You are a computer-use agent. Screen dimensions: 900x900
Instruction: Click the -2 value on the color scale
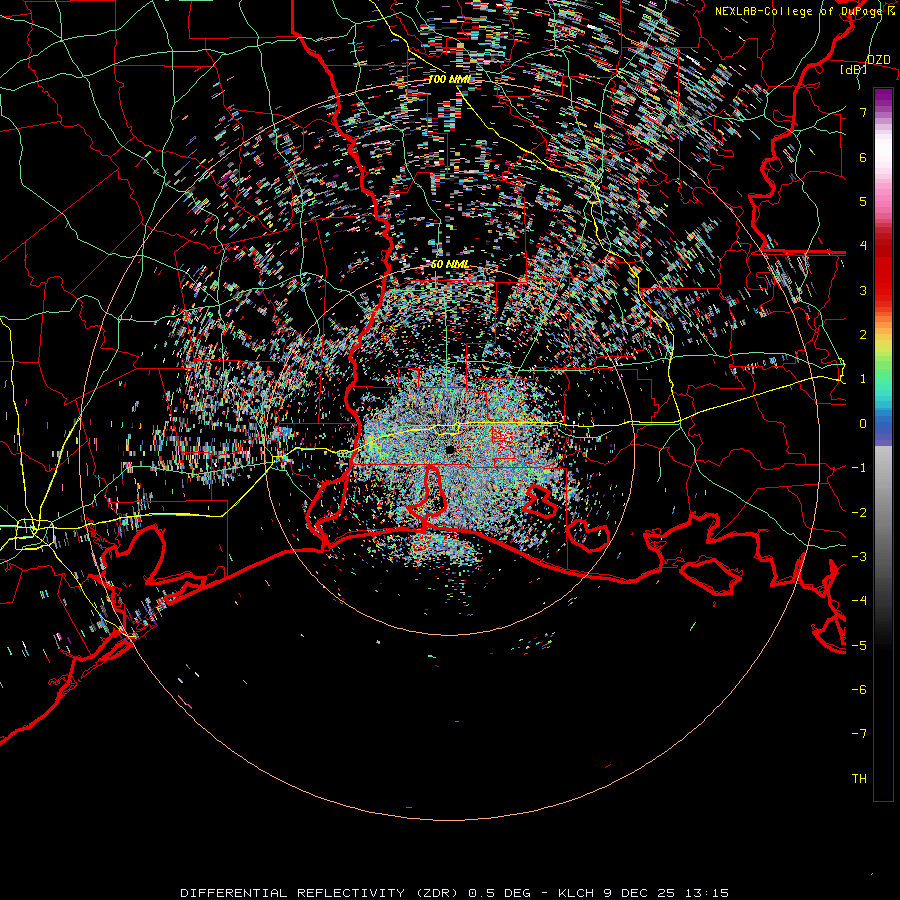[859, 513]
